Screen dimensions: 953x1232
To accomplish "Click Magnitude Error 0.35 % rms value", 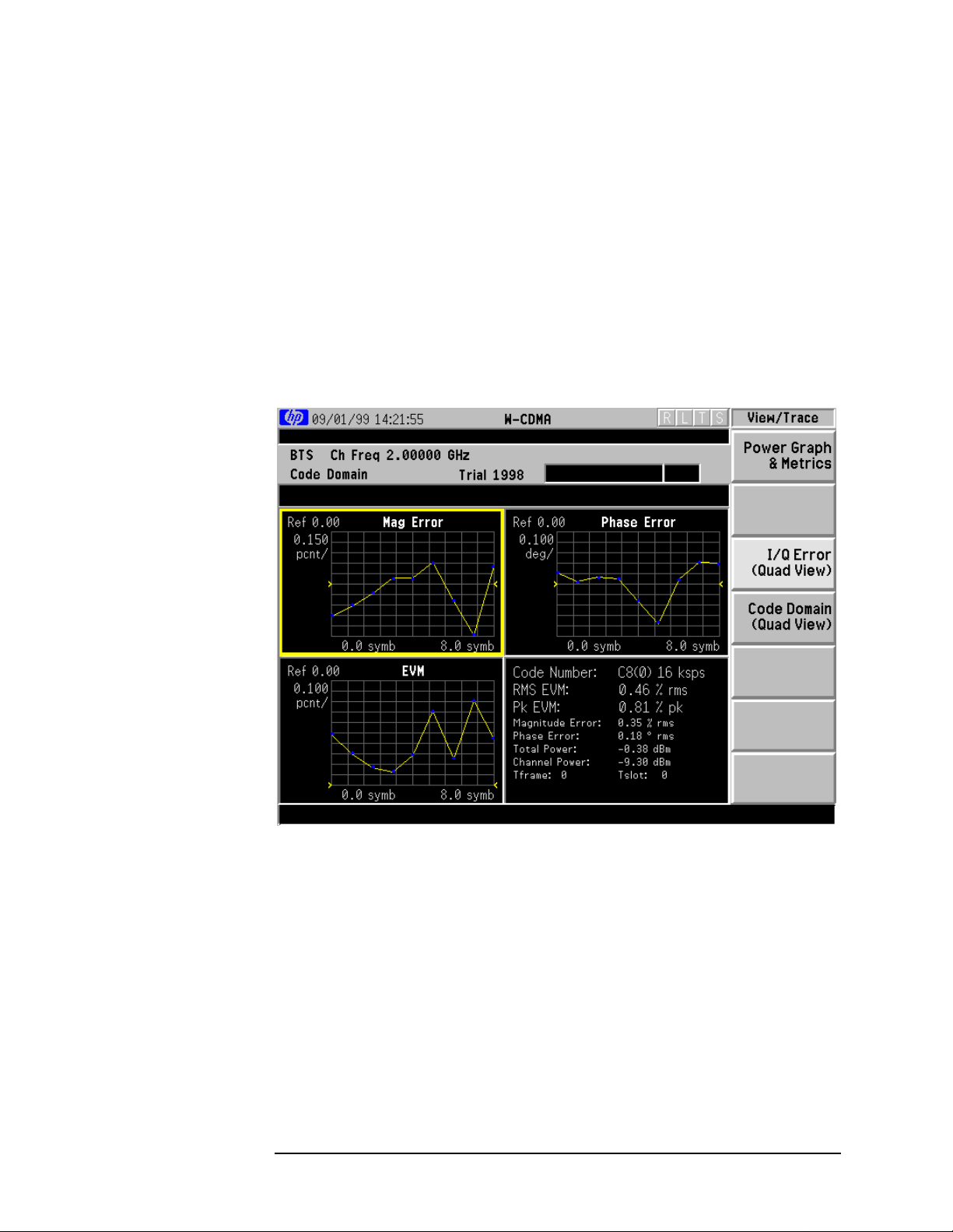I will [646, 723].
